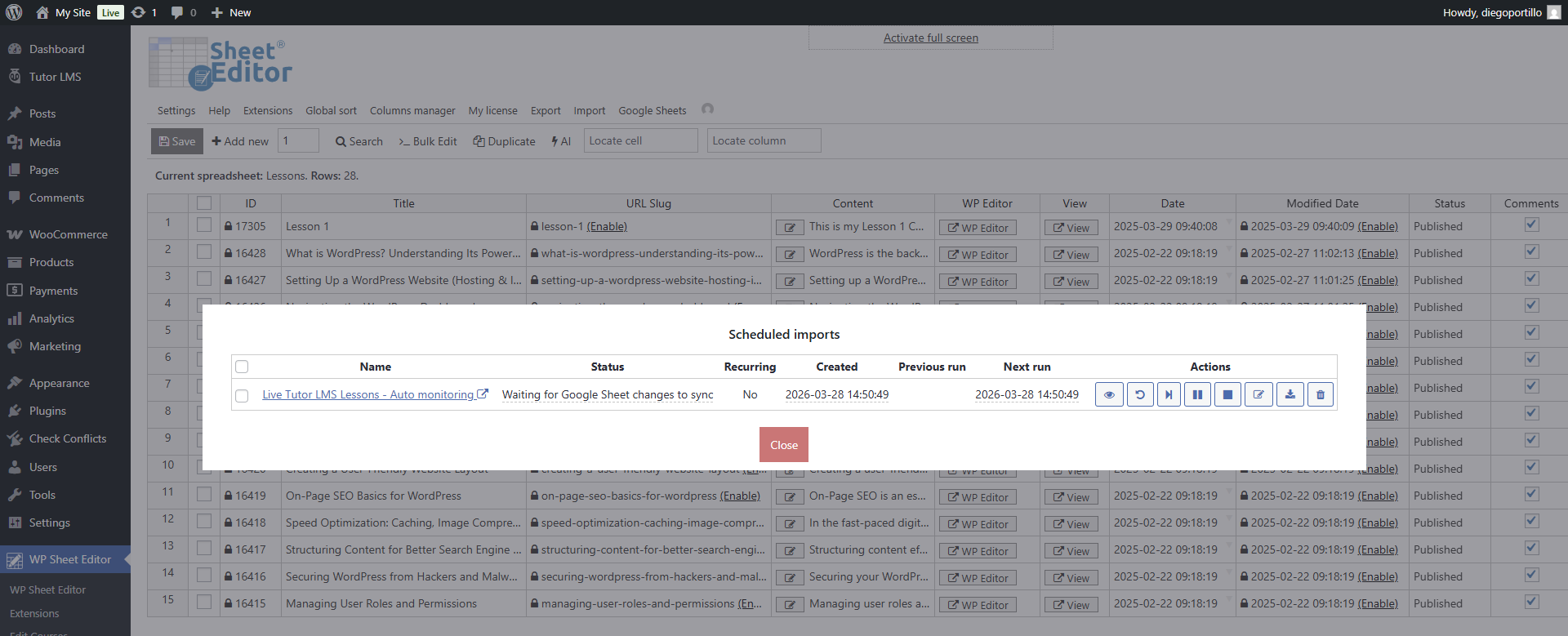Go to Posts in sidebar
The width and height of the screenshot is (1568, 636).
(42, 113)
